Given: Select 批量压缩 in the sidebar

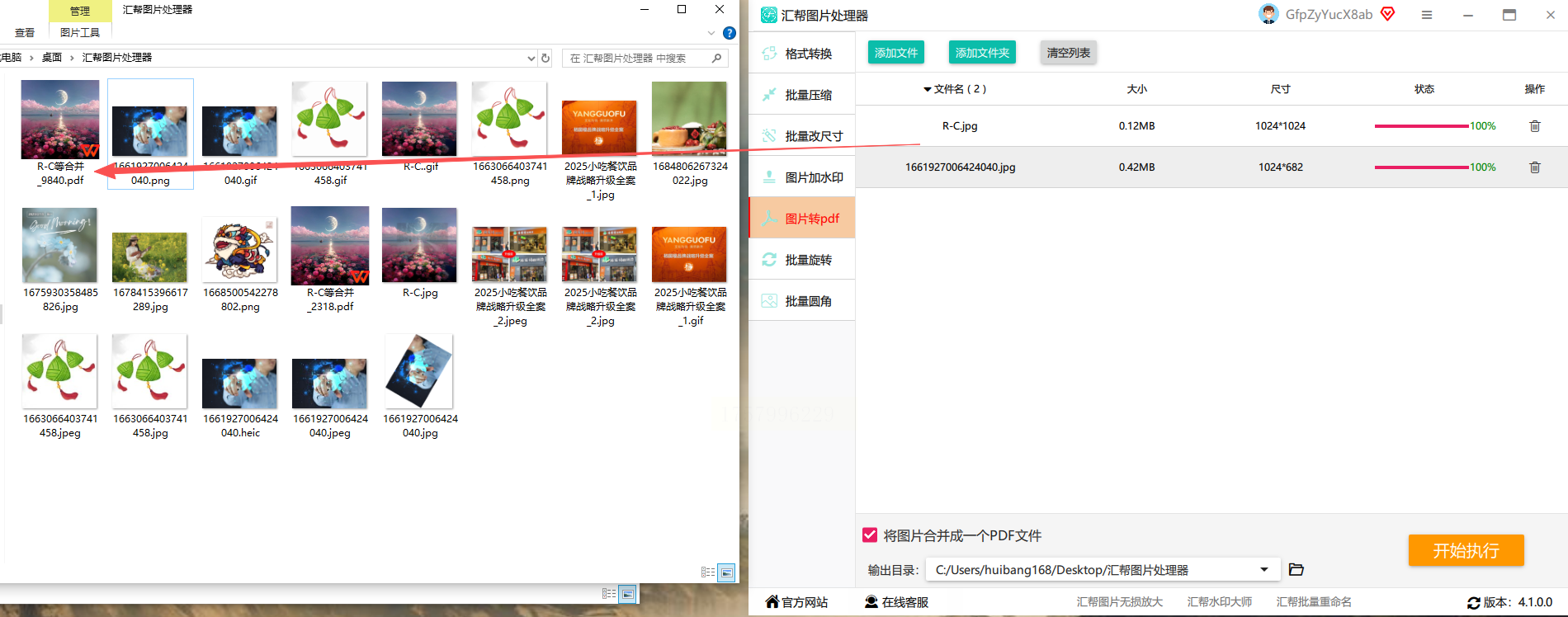Looking at the screenshot, I should click(x=801, y=95).
